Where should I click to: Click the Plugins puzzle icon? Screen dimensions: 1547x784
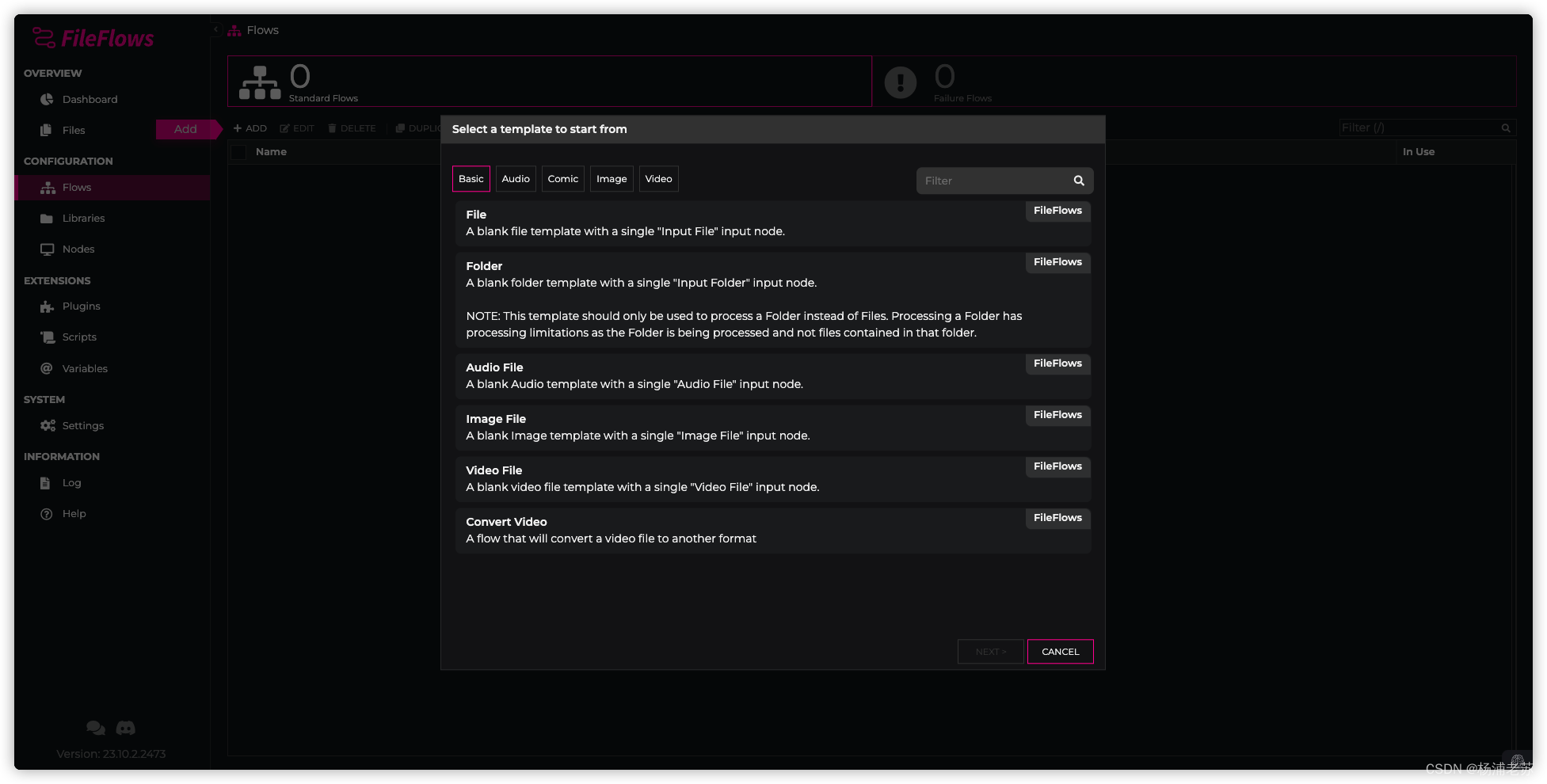point(47,306)
